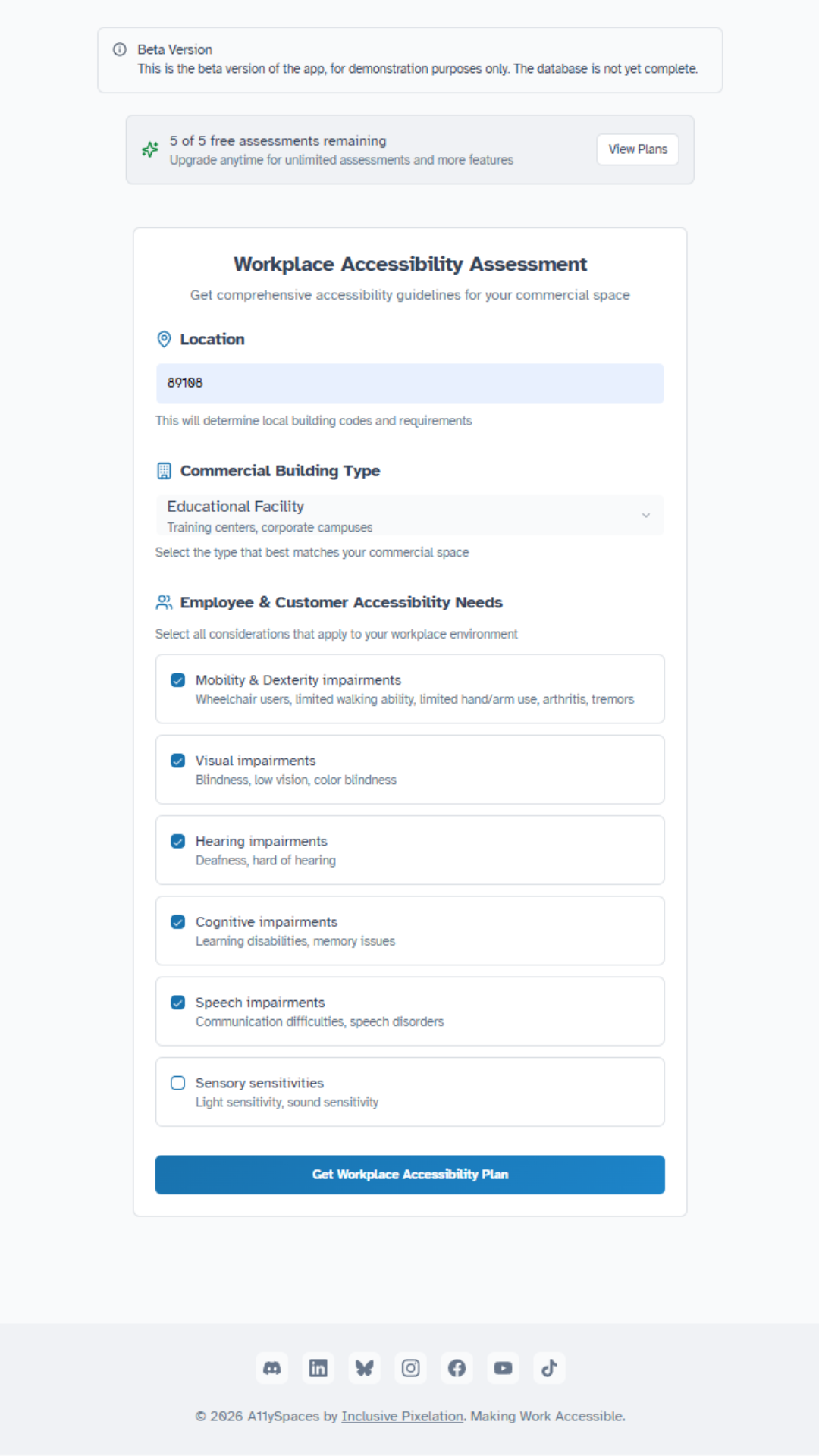
Task: Open the Discord social icon
Action: 271,1368
